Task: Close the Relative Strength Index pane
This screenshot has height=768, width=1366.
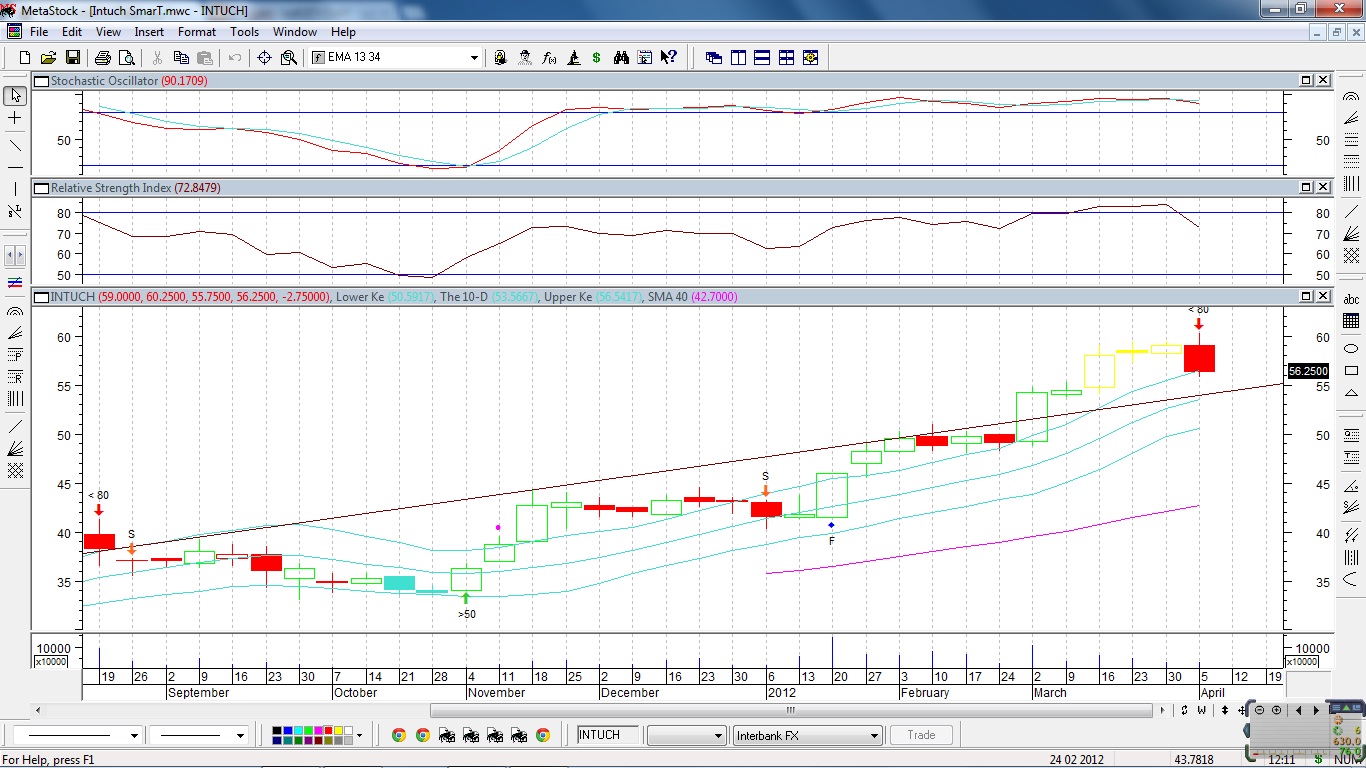Action: [1323, 187]
